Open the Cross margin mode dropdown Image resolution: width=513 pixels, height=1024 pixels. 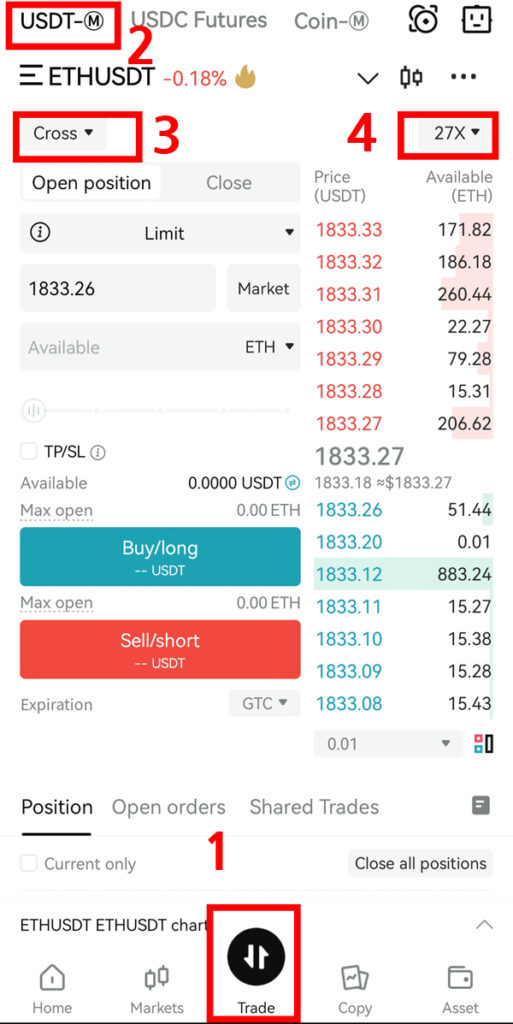click(x=63, y=133)
